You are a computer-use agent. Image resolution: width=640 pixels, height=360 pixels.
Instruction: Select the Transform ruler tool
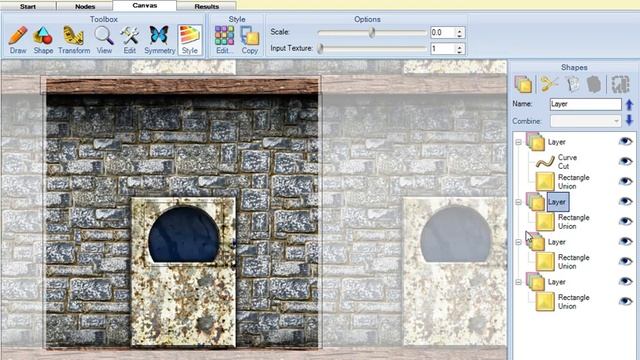[74, 40]
